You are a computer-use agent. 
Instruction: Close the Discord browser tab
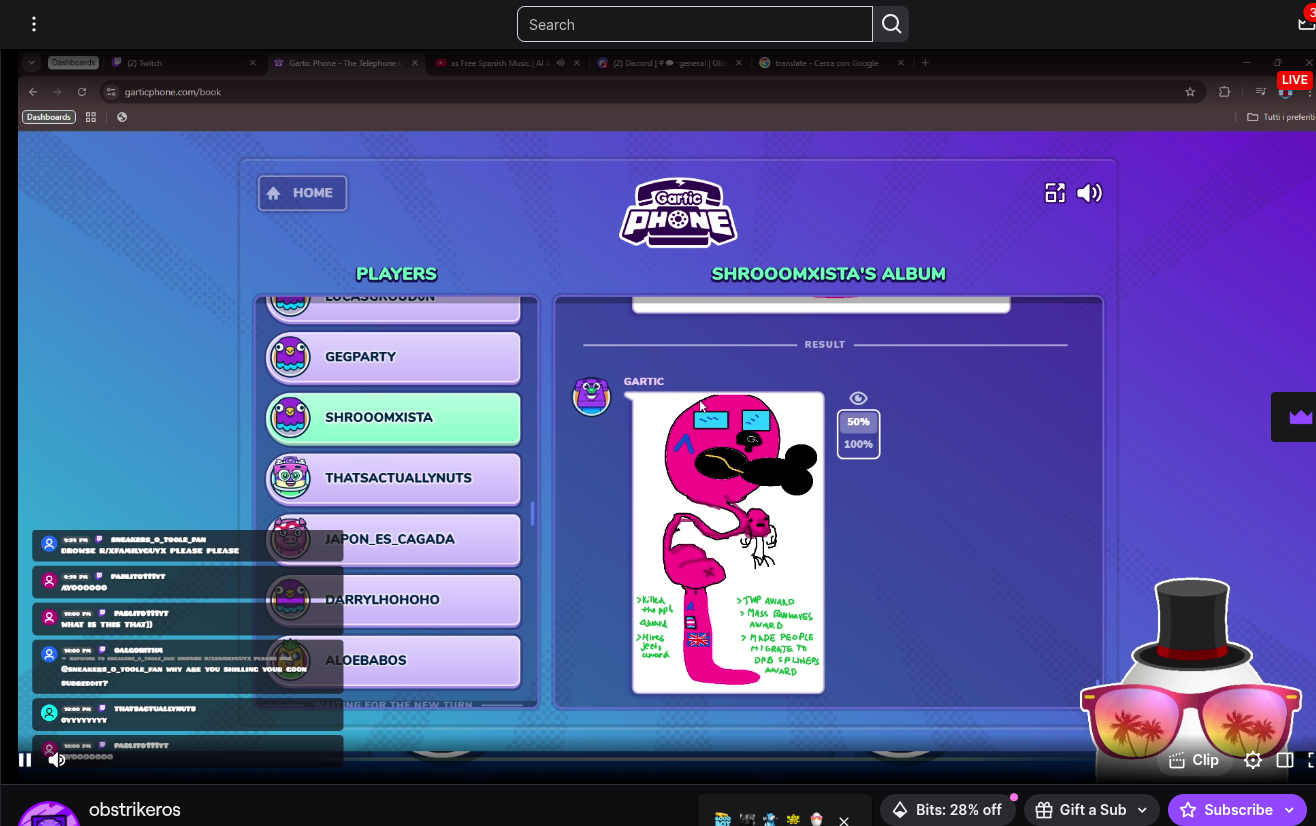tap(739, 63)
